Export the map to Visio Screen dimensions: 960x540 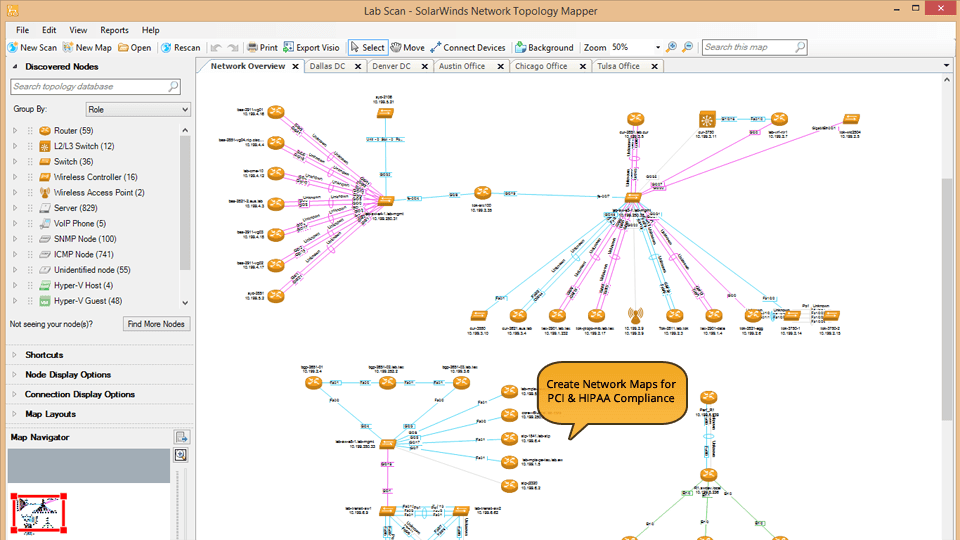(311, 47)
